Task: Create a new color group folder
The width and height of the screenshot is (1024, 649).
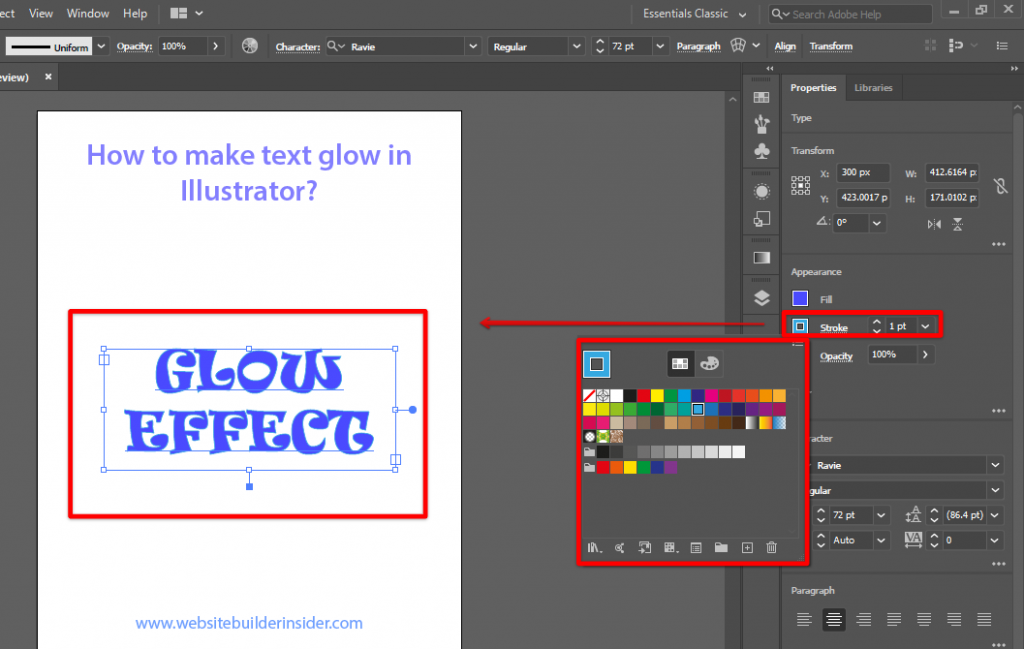Action: pos(721,547)
